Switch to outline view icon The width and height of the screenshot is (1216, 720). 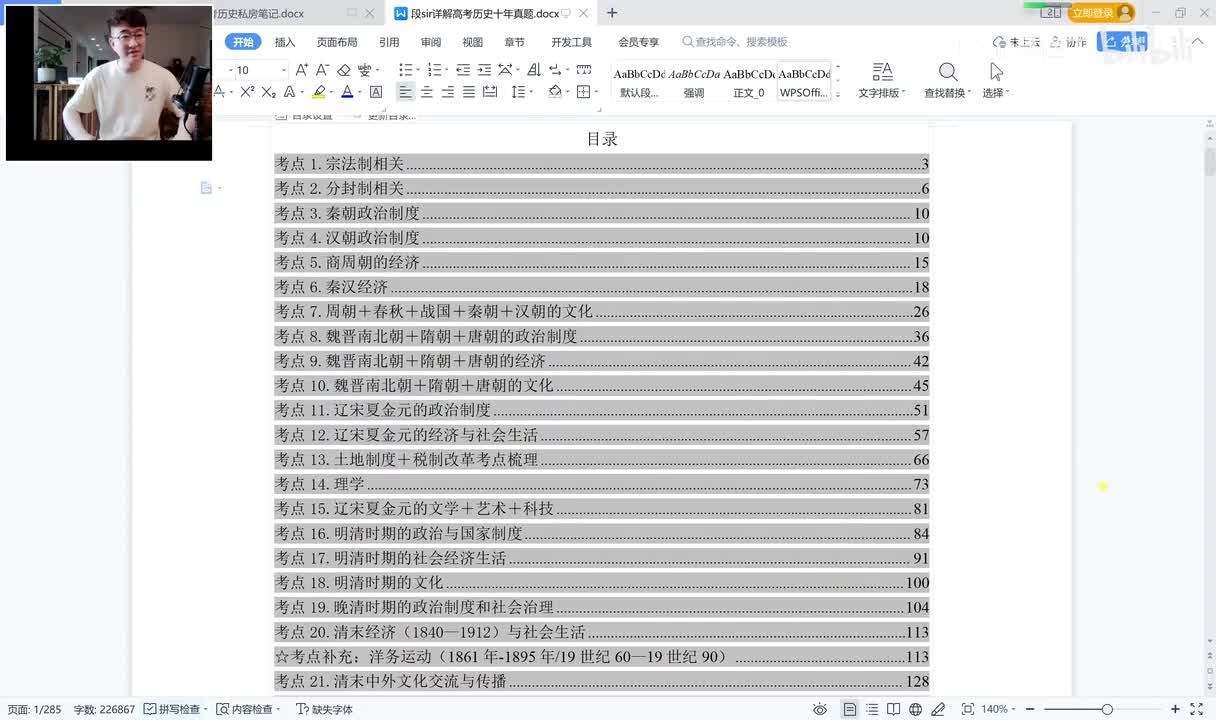pyautogui.click(x=872, y=709)
